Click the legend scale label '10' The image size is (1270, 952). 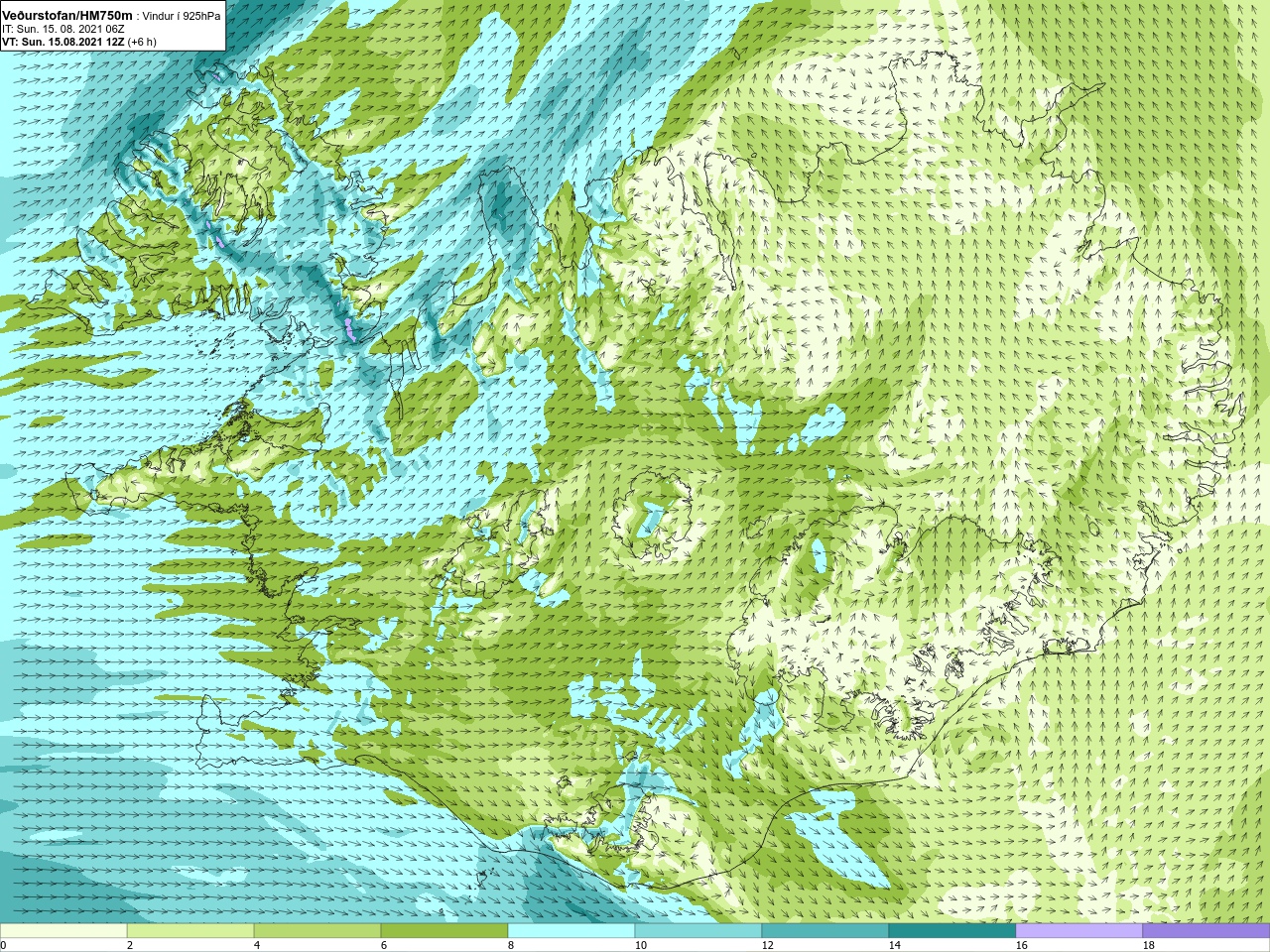[x=641, y=945]
